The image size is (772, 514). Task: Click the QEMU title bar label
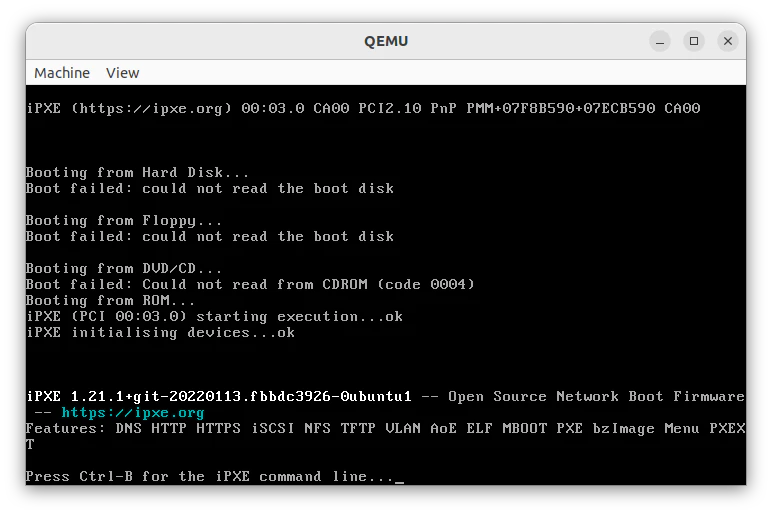[386, 41]
